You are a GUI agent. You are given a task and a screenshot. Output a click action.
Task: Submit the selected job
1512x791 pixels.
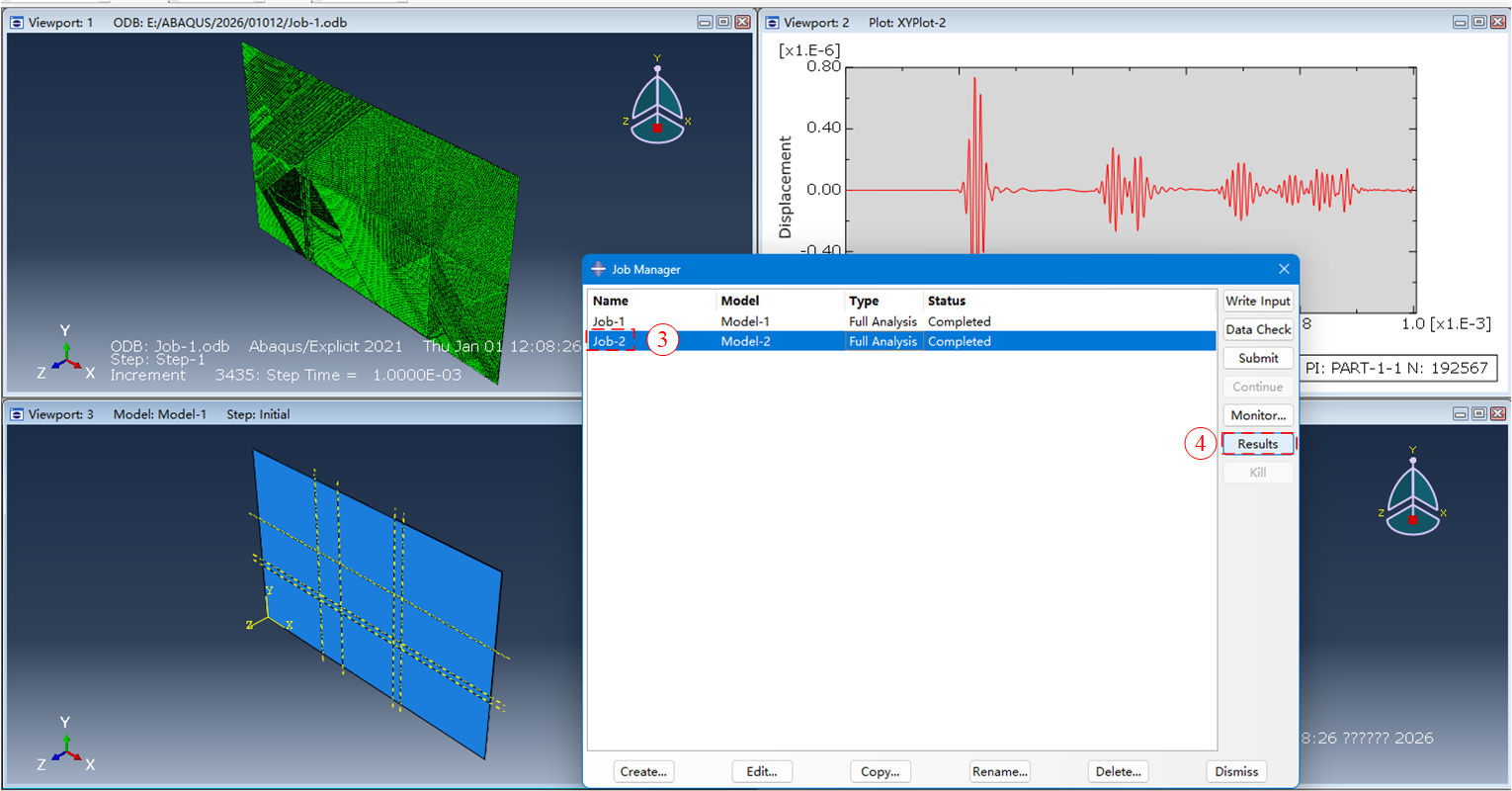click(1258, 359)
